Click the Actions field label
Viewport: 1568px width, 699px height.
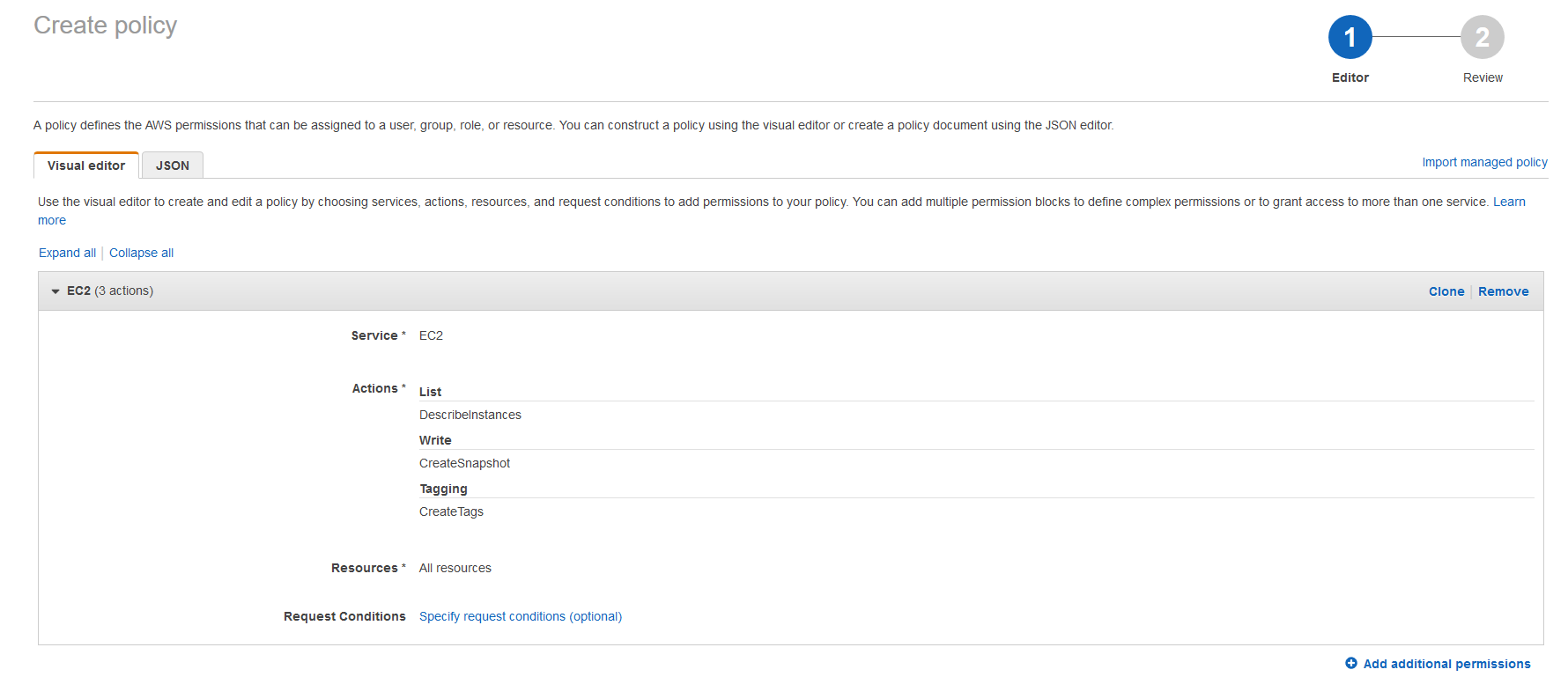click(379, 388)
